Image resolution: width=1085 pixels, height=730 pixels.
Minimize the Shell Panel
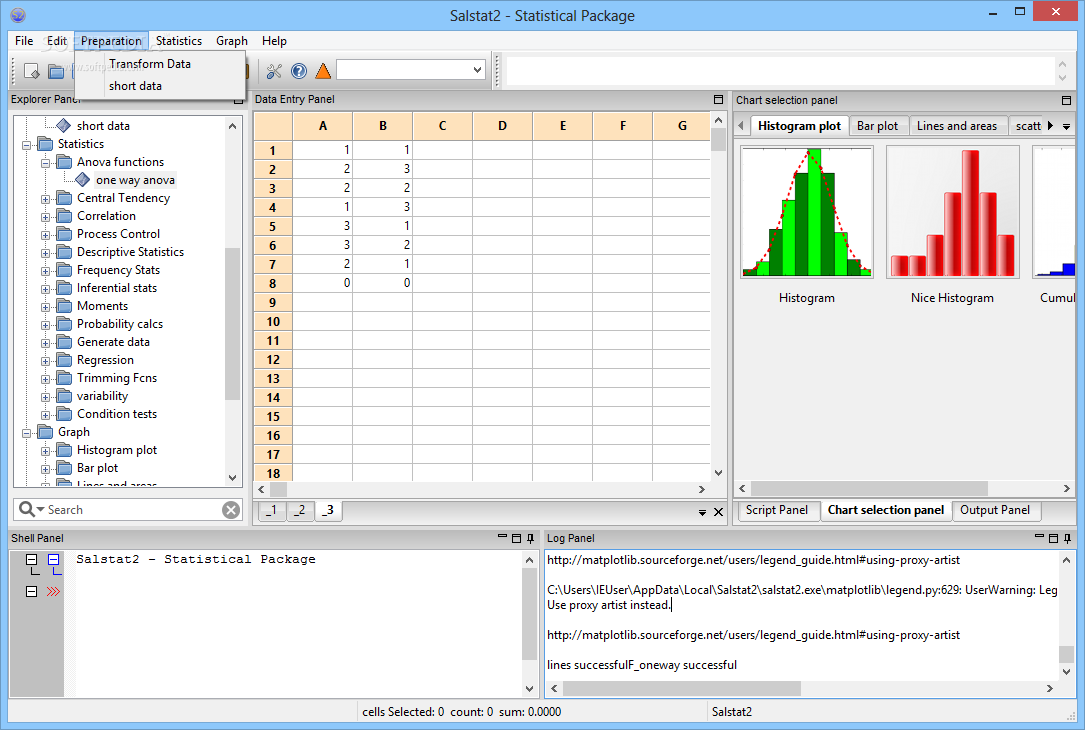[x=502, y=537]
